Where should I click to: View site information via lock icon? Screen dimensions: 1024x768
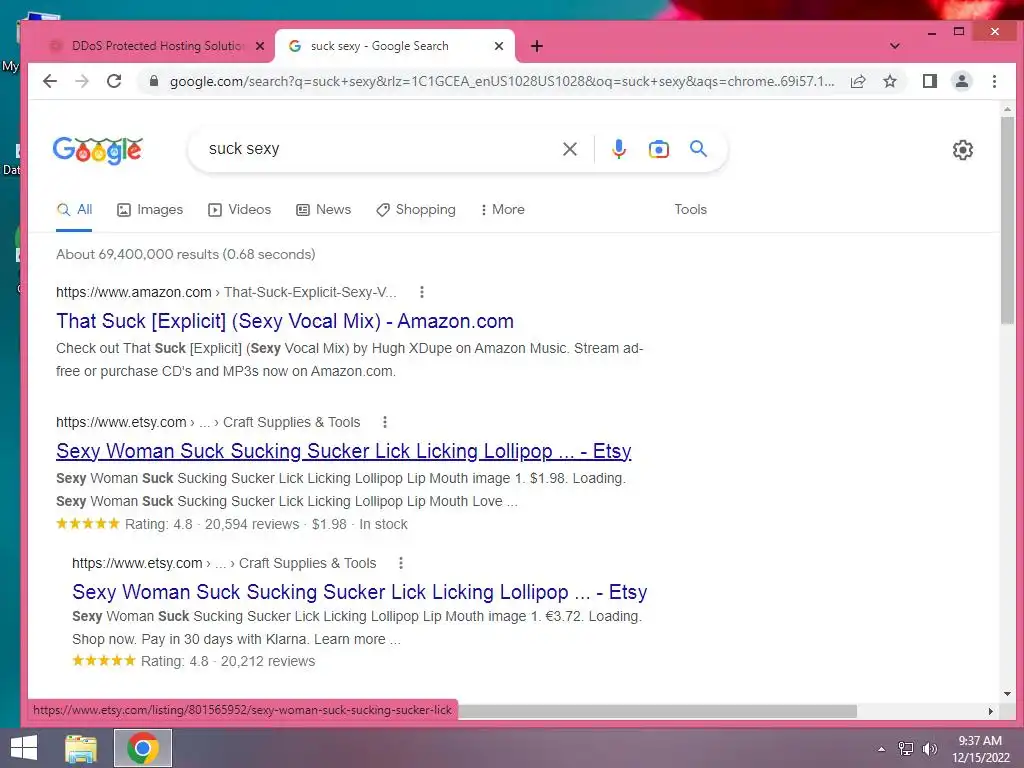pyautogui.click(x=154, y=81)
